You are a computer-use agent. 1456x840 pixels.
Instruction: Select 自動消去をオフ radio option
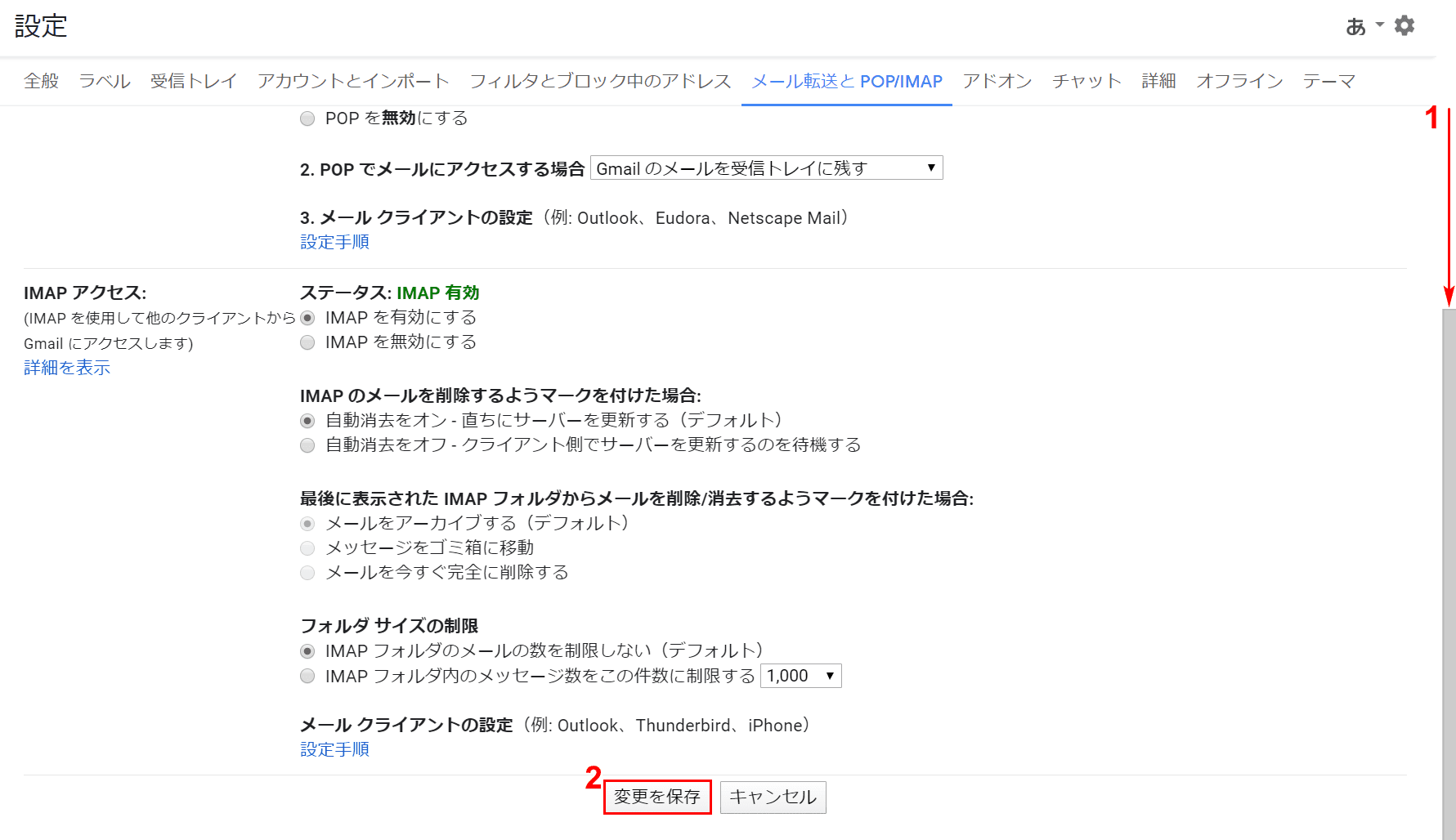[x=307, y=445]
